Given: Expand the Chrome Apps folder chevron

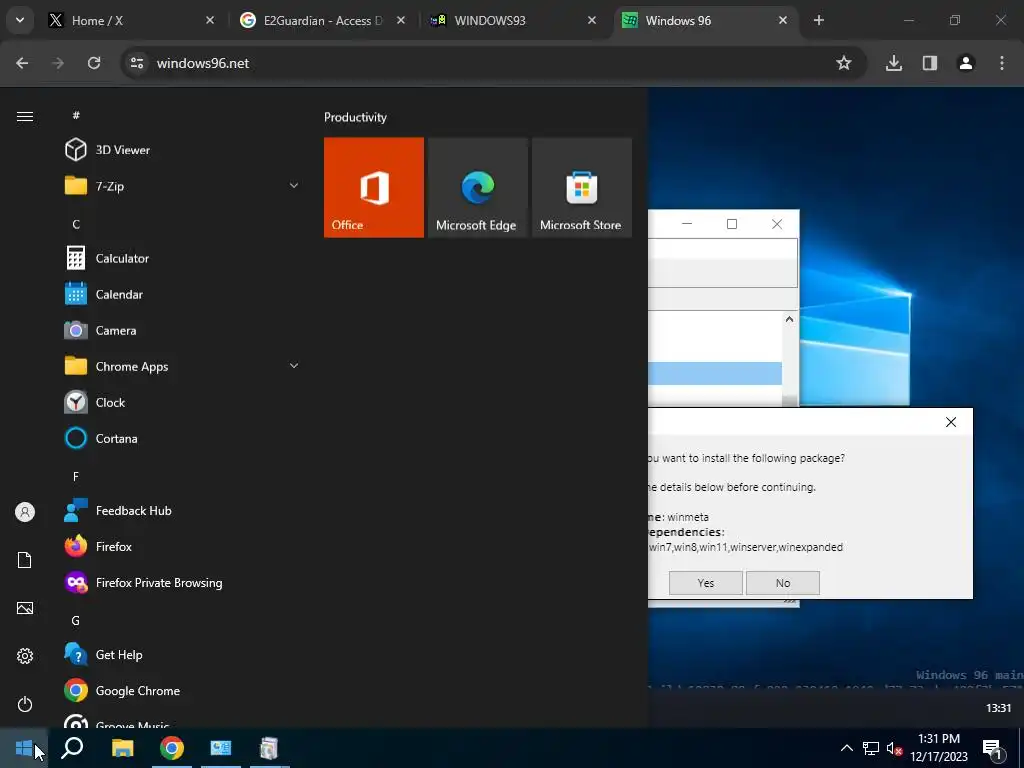Looking at the screenshot, I should (294, 366).
